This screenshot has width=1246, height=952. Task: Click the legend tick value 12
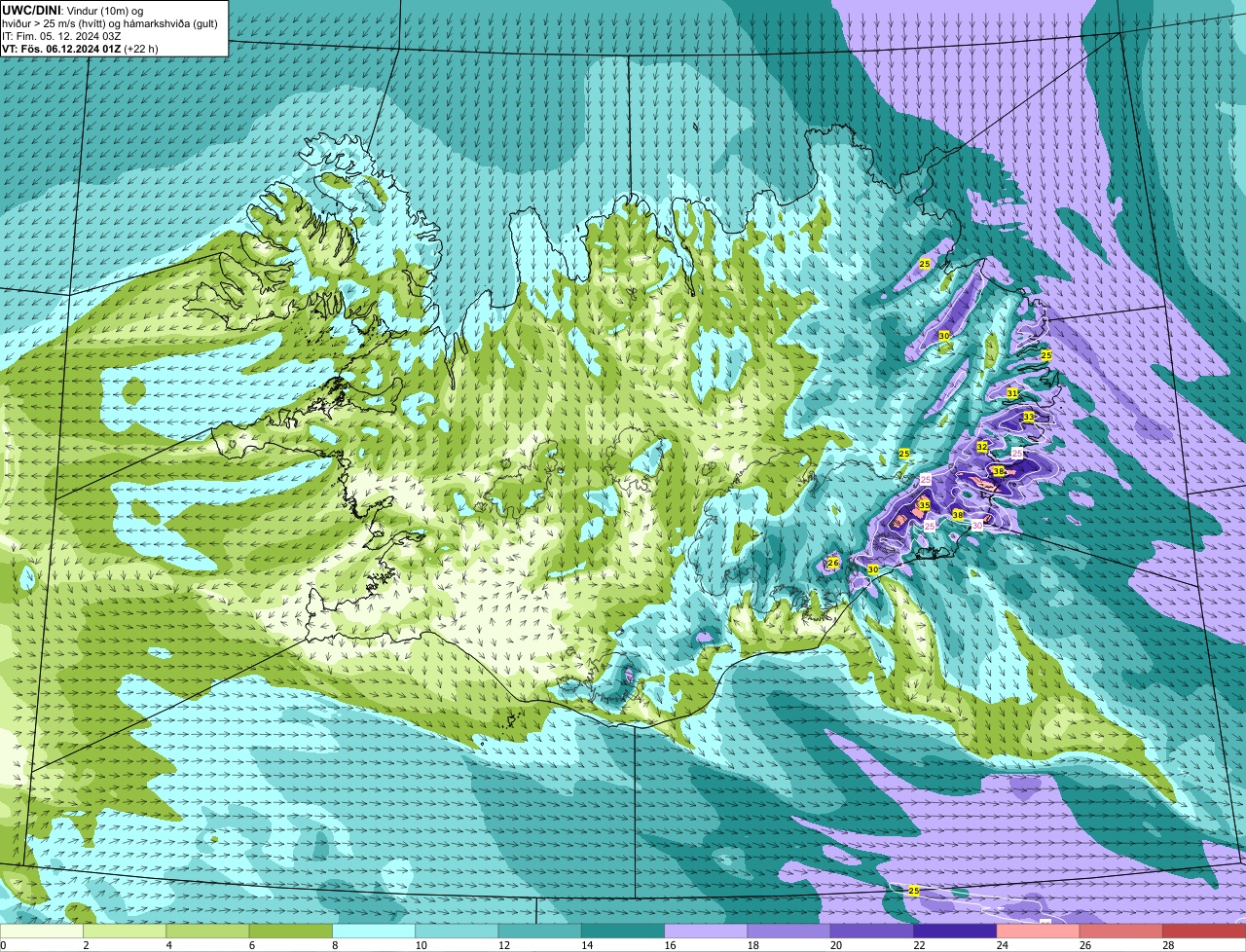(x=503, y=945)
